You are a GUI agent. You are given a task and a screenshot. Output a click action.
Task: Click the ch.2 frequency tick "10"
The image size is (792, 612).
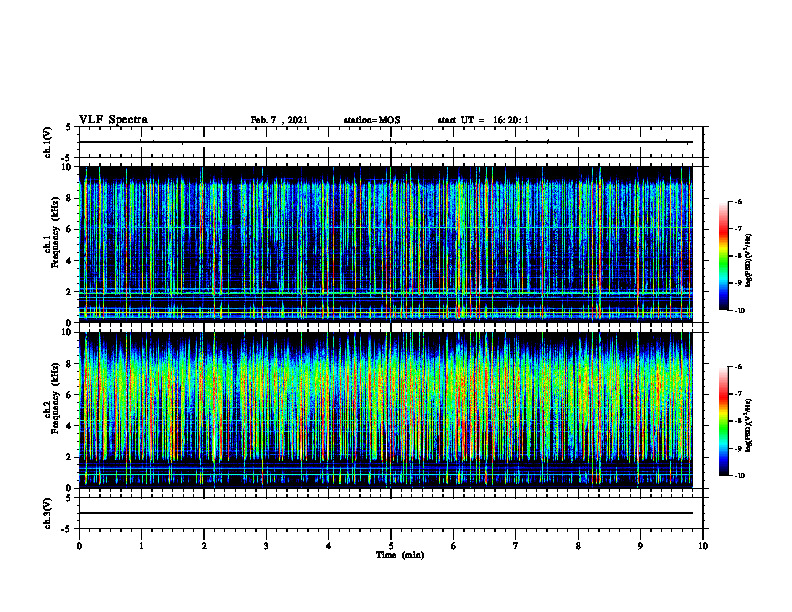point(67,332)
